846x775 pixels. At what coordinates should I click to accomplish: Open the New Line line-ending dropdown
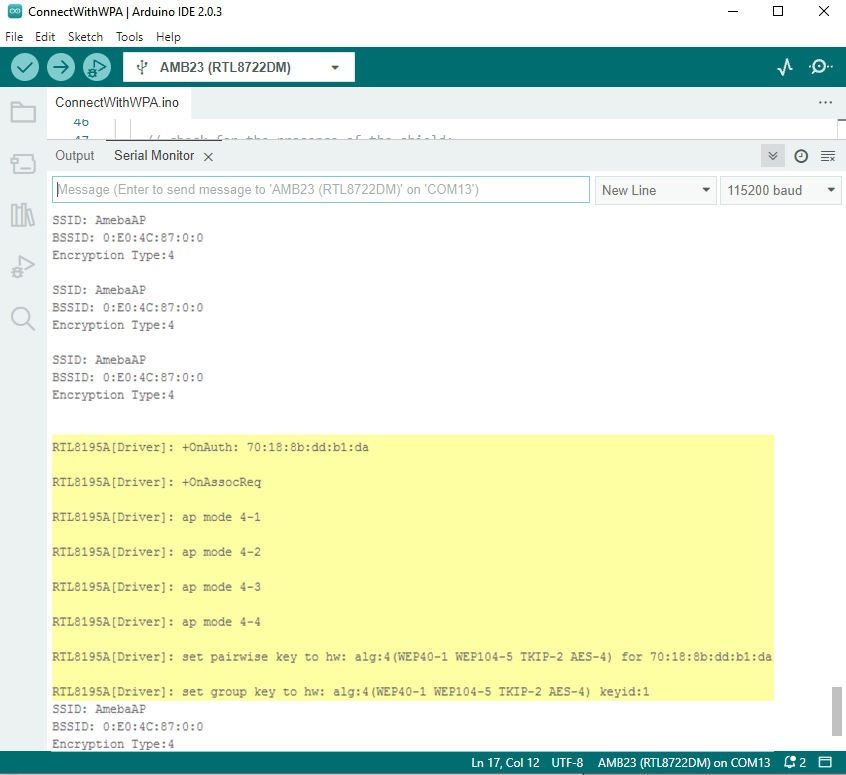(x=656, y=191)
